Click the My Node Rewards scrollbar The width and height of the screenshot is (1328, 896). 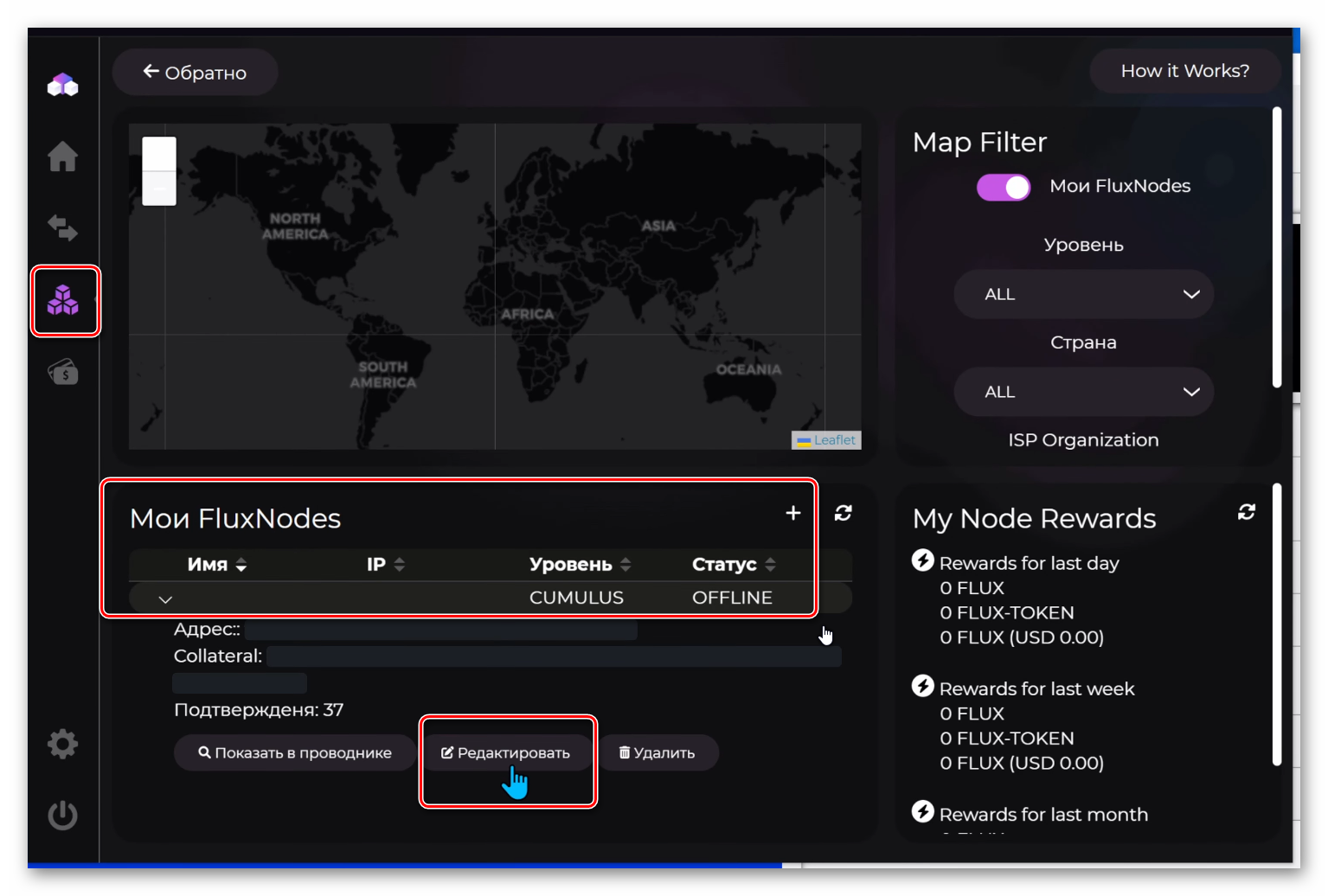[1277, 624]
